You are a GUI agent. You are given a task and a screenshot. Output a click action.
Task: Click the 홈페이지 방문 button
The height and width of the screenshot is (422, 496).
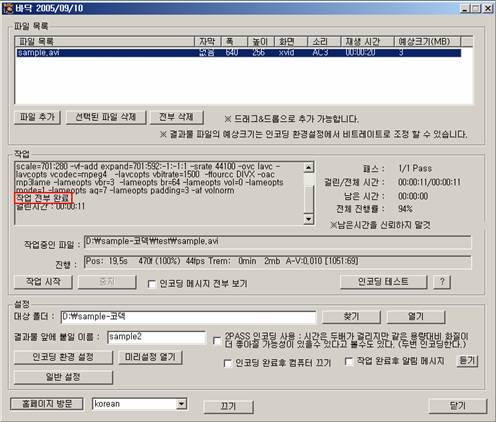(x=47, y=404)
